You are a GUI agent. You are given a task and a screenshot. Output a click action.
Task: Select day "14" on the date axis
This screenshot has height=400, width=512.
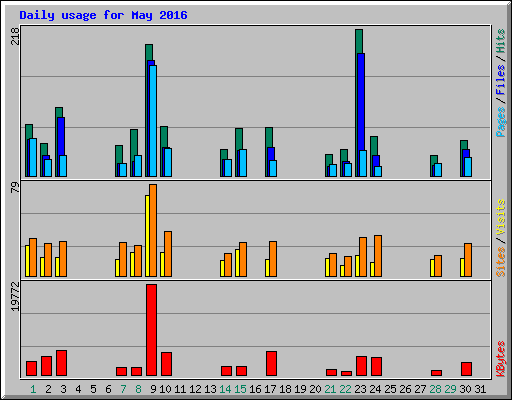(225, 389)
